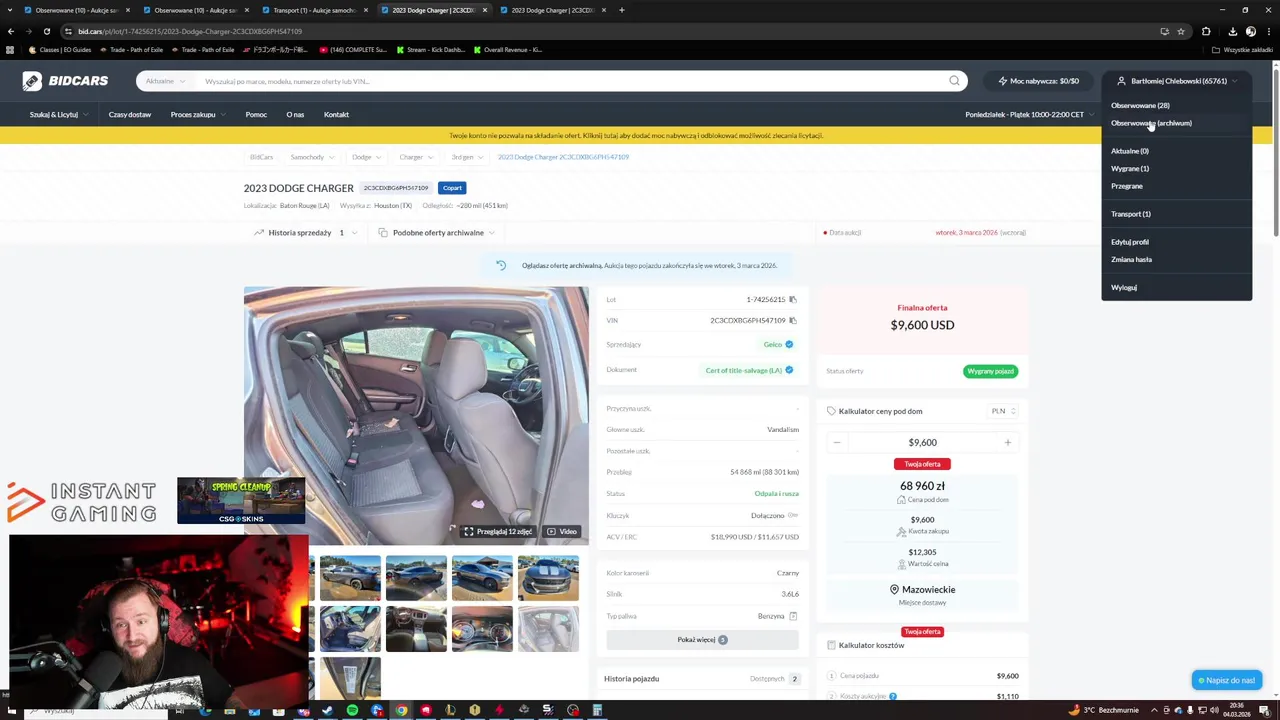Open the Bartłomiej Chlebowski account menu
This screenshot has height=720, width=1280.
[1177, 81]
